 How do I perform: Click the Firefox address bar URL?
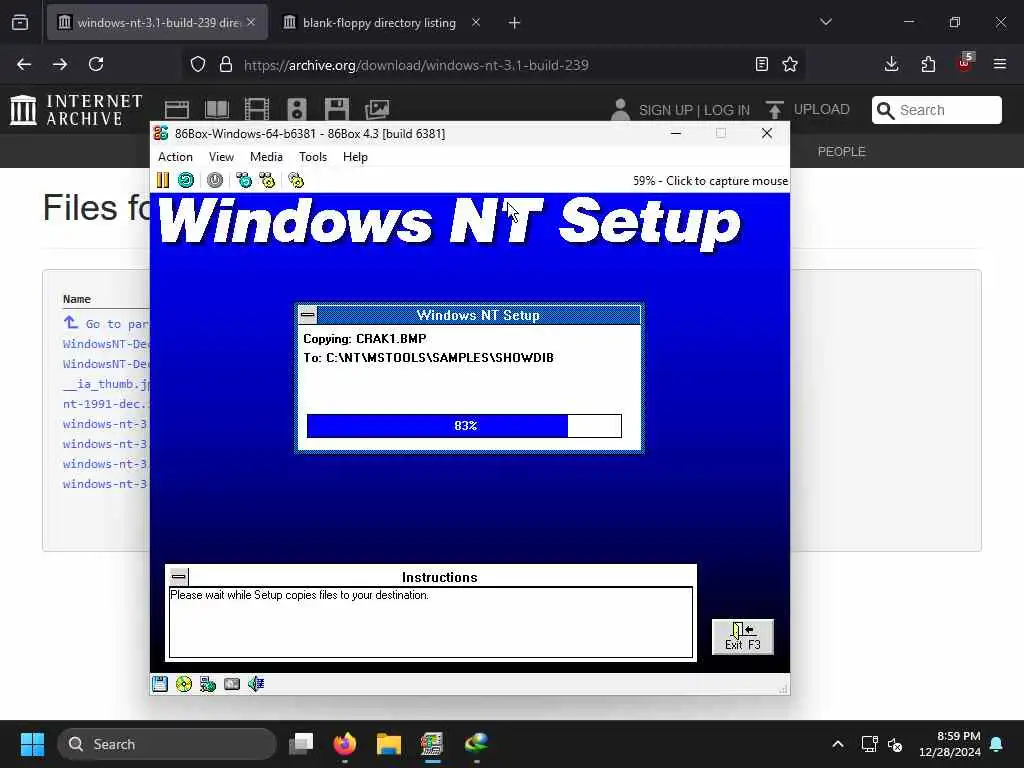click(416, 65)
